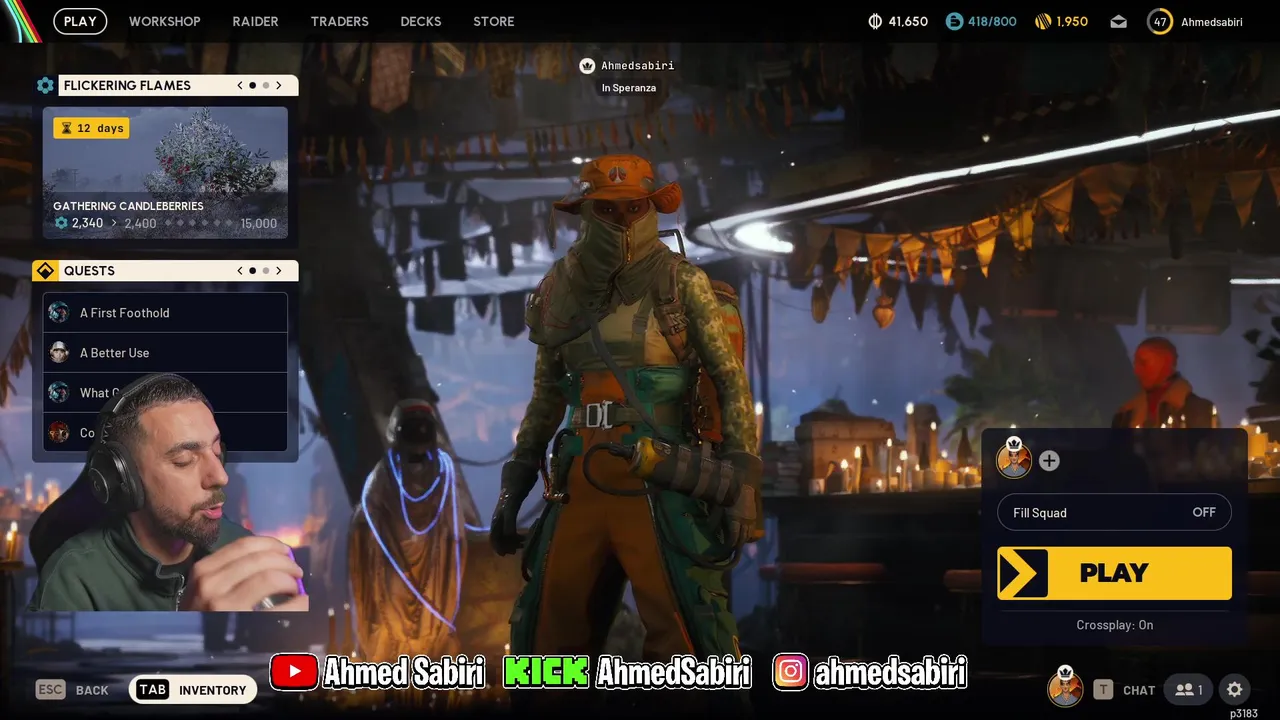Open the Ahmedsabiri profile name at top right
This screenshot has width=1280, height=720.
pos(1211,22)
